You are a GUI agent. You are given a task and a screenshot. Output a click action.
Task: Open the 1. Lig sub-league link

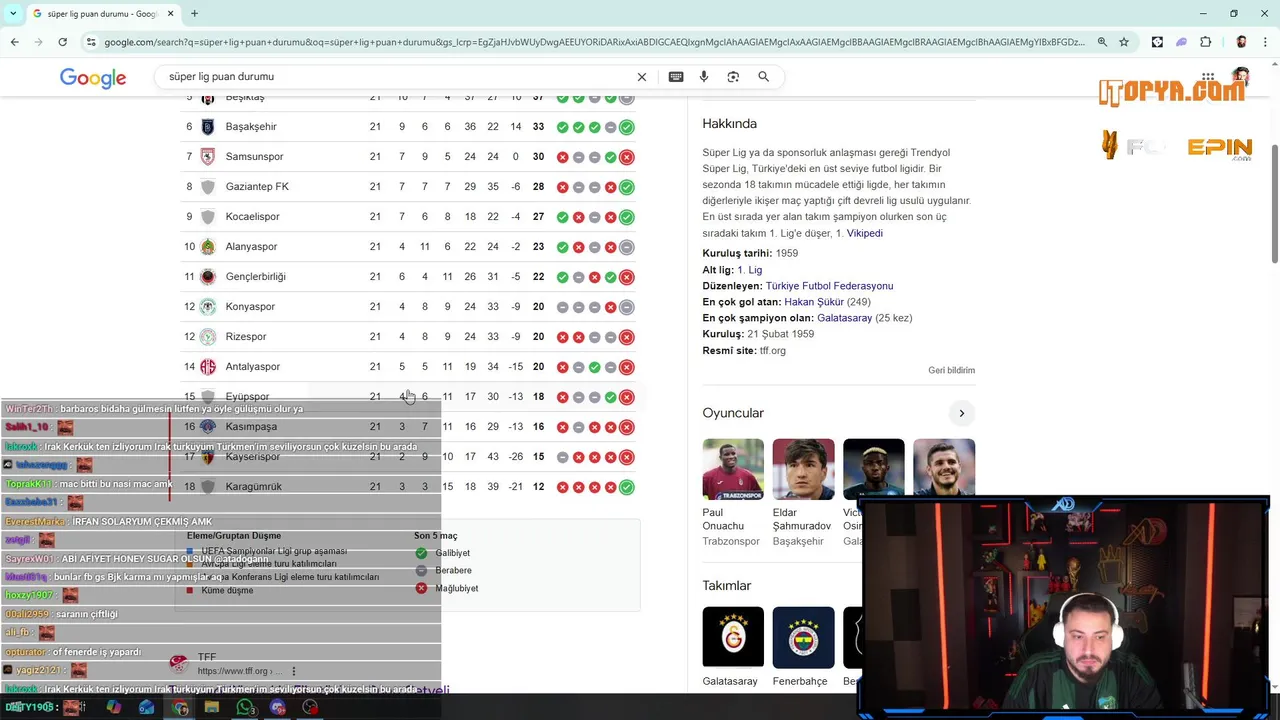pos(749,270)
